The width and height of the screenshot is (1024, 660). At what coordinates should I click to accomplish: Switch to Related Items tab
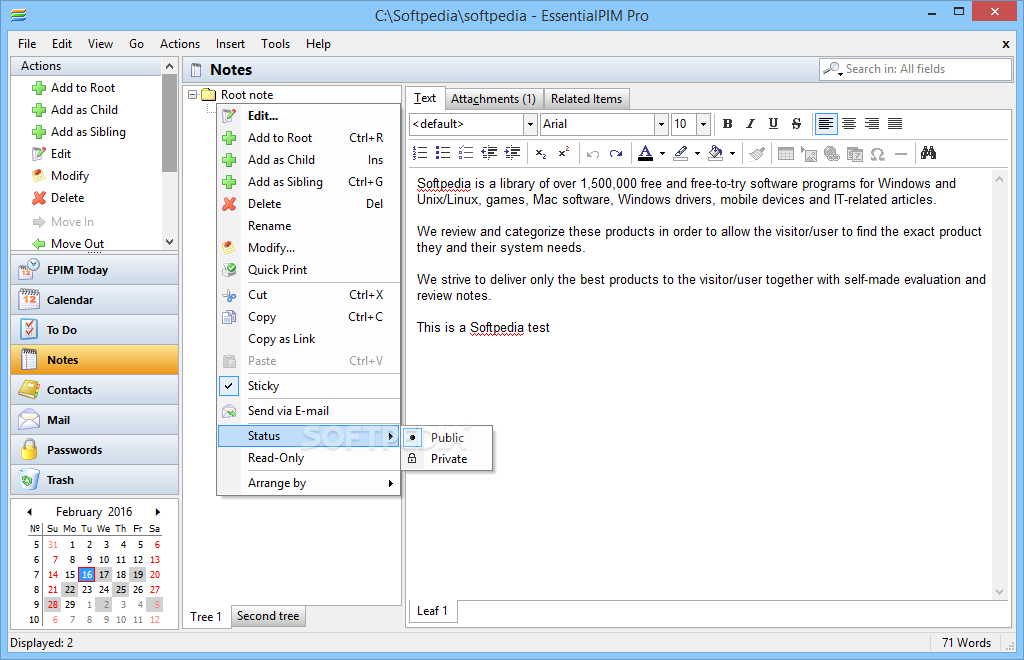tap(586, 99)
